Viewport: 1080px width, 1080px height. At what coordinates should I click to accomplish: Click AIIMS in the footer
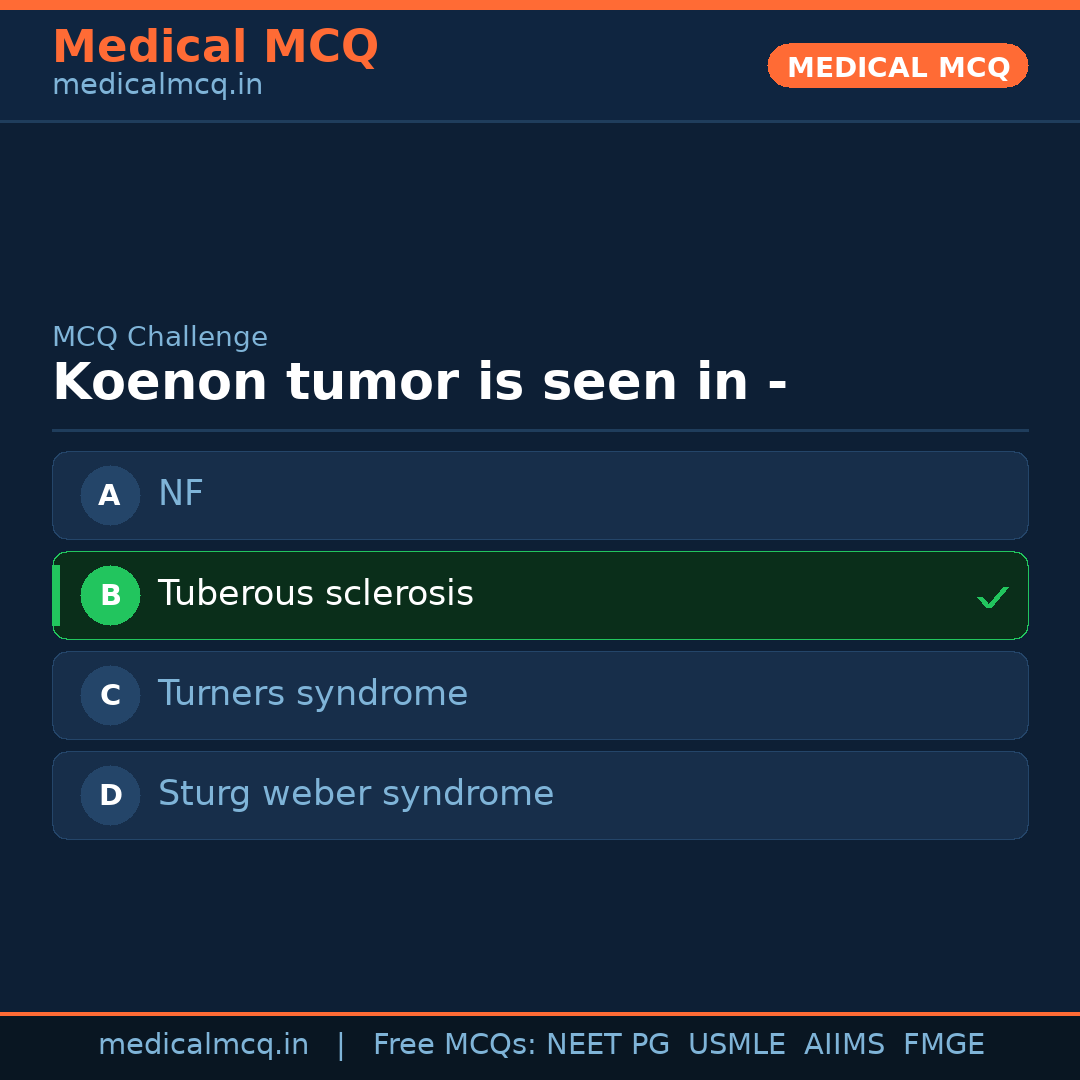coord(844,1045)
